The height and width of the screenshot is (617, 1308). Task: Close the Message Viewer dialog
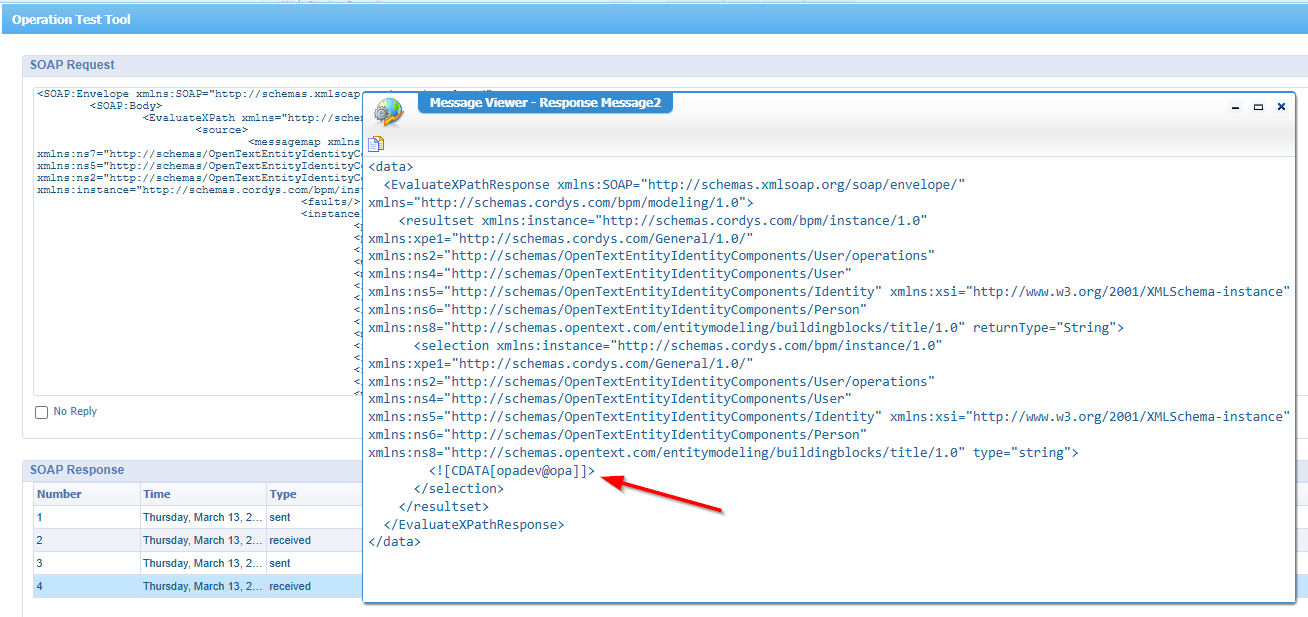1281,106
